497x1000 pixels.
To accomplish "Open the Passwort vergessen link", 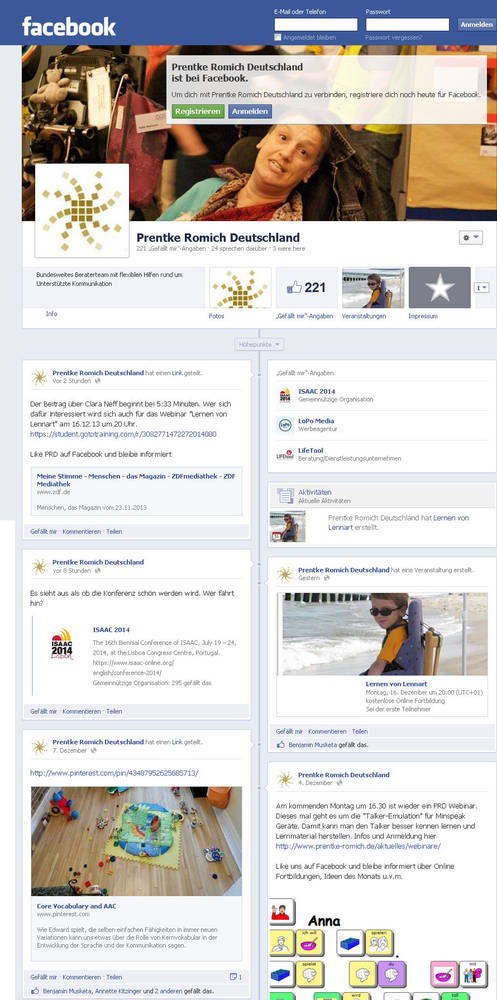I will point(393,38).
